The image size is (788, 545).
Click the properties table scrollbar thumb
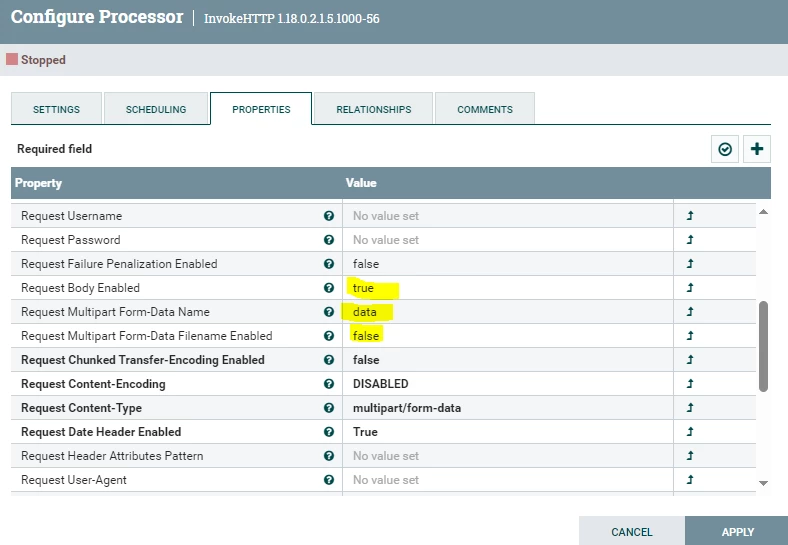click(x=763, y=346)
